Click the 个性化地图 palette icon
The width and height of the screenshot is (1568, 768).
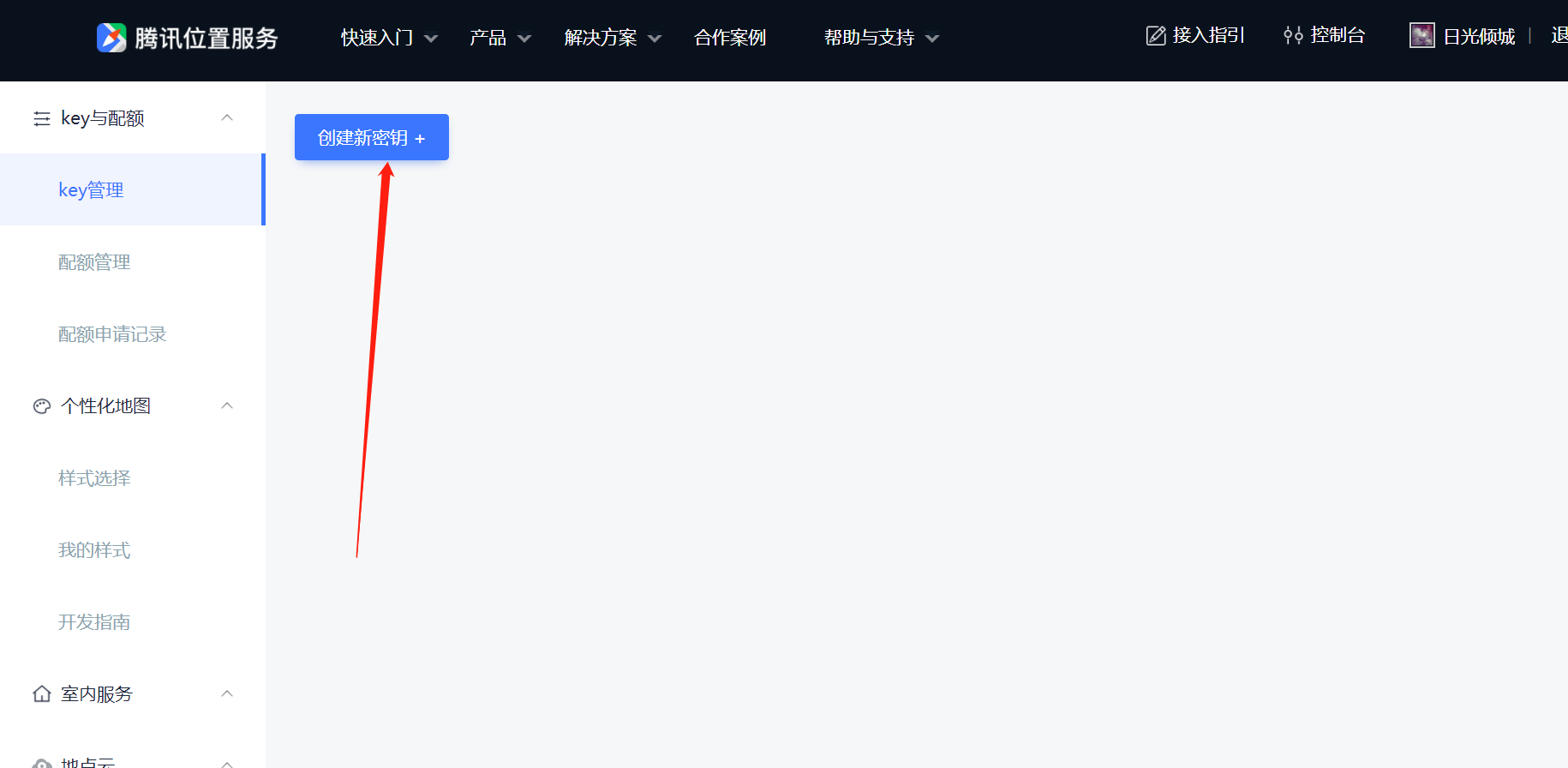point(42,406)
